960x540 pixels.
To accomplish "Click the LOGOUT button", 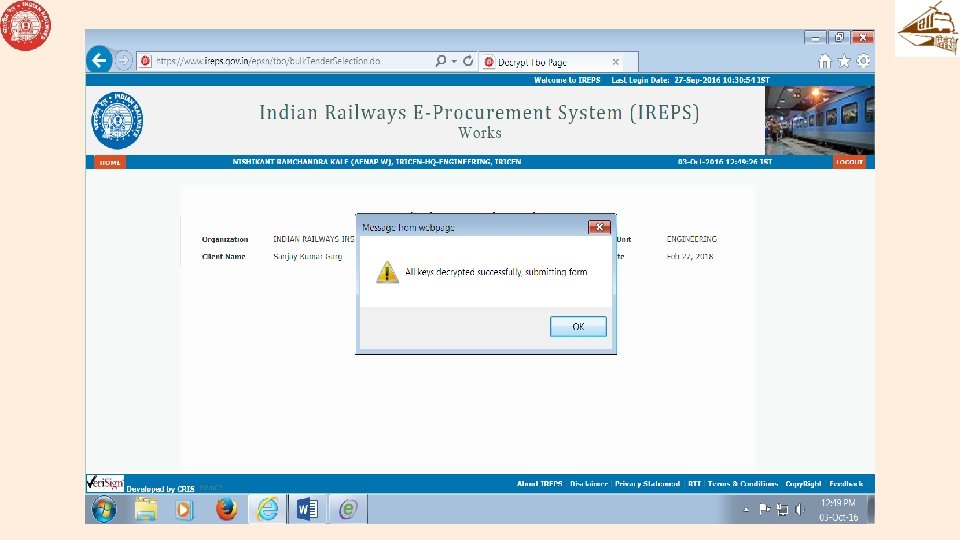I will [849, 162].
